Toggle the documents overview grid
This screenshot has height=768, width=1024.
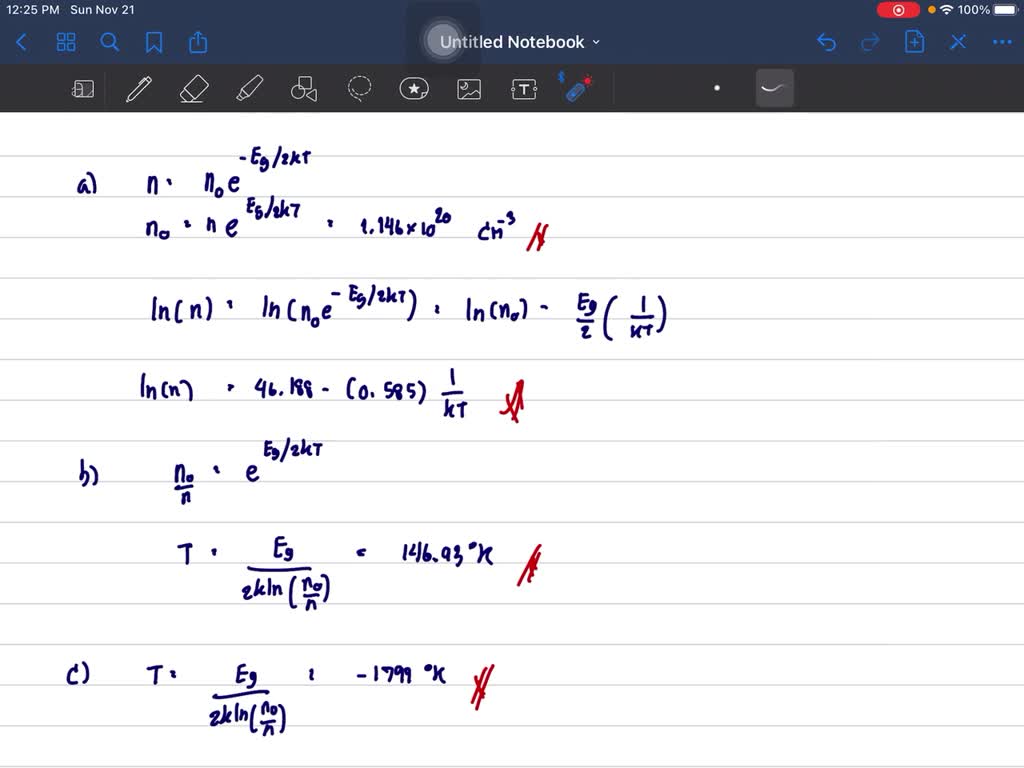[x=66, y=42]
